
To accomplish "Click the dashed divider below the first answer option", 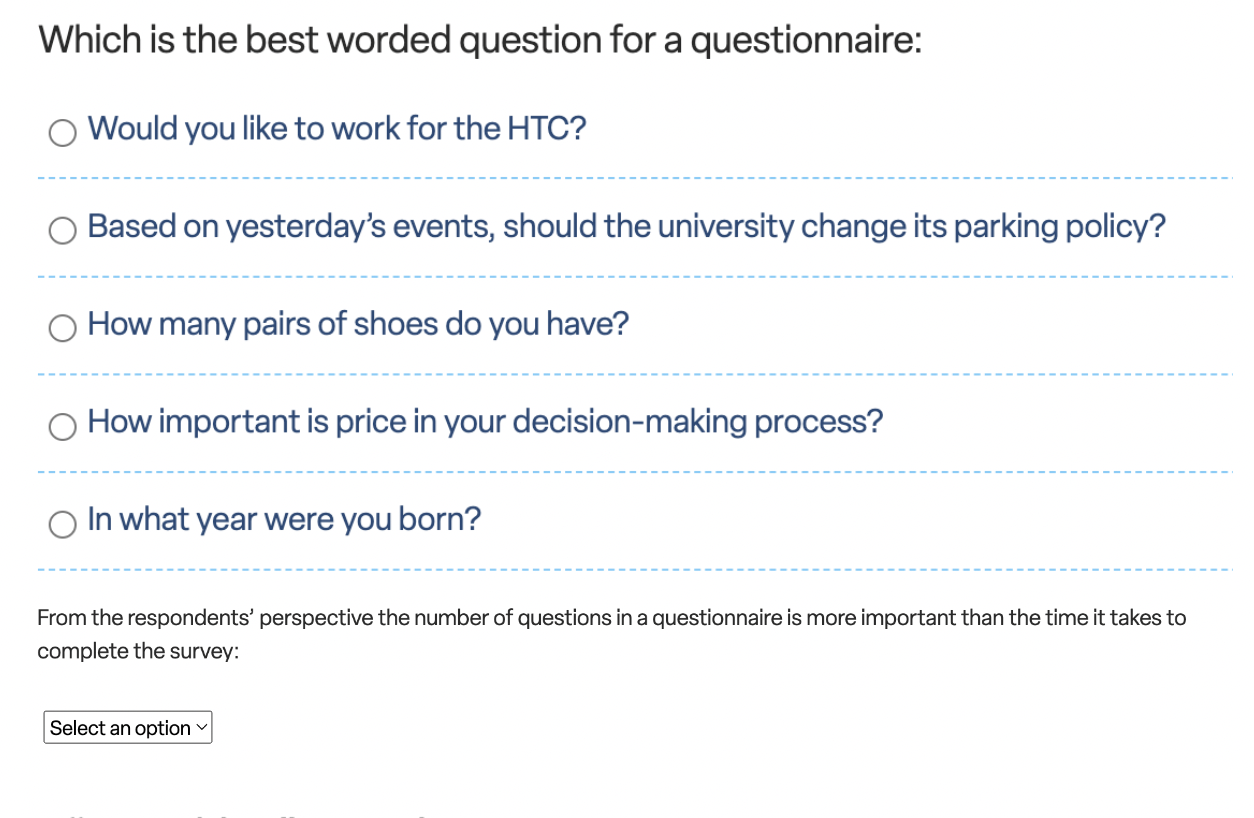I will pyautogui.click(x=627, y=177).
